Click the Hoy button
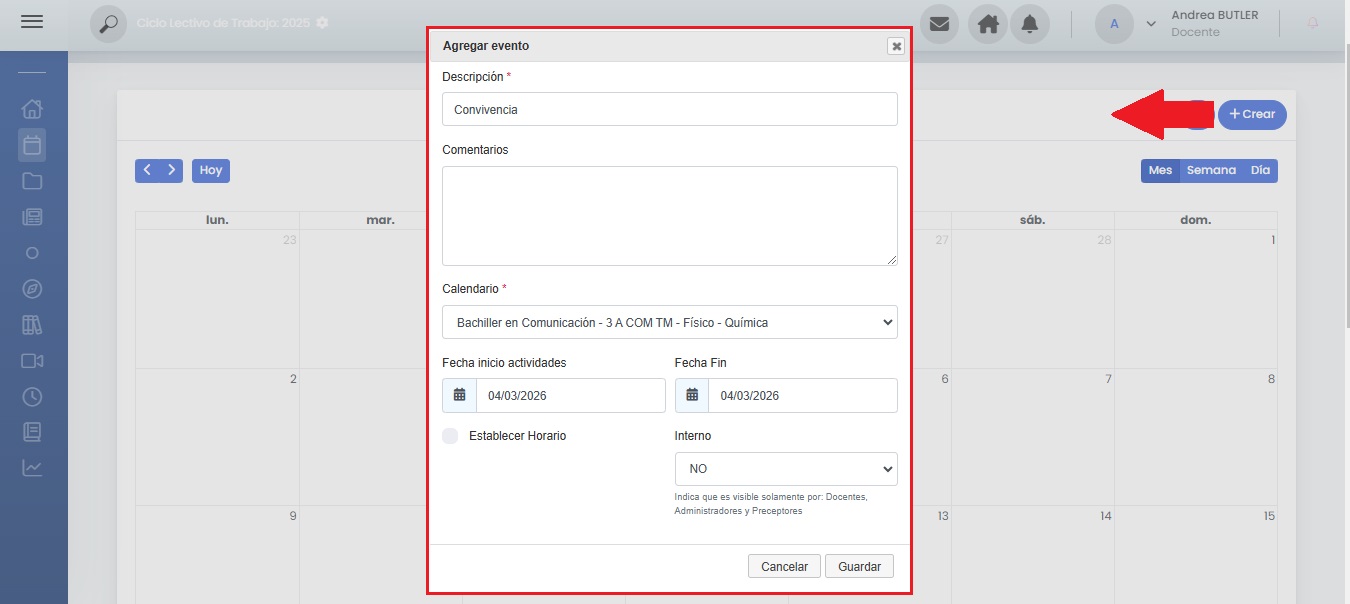 [x=211, y=170]
